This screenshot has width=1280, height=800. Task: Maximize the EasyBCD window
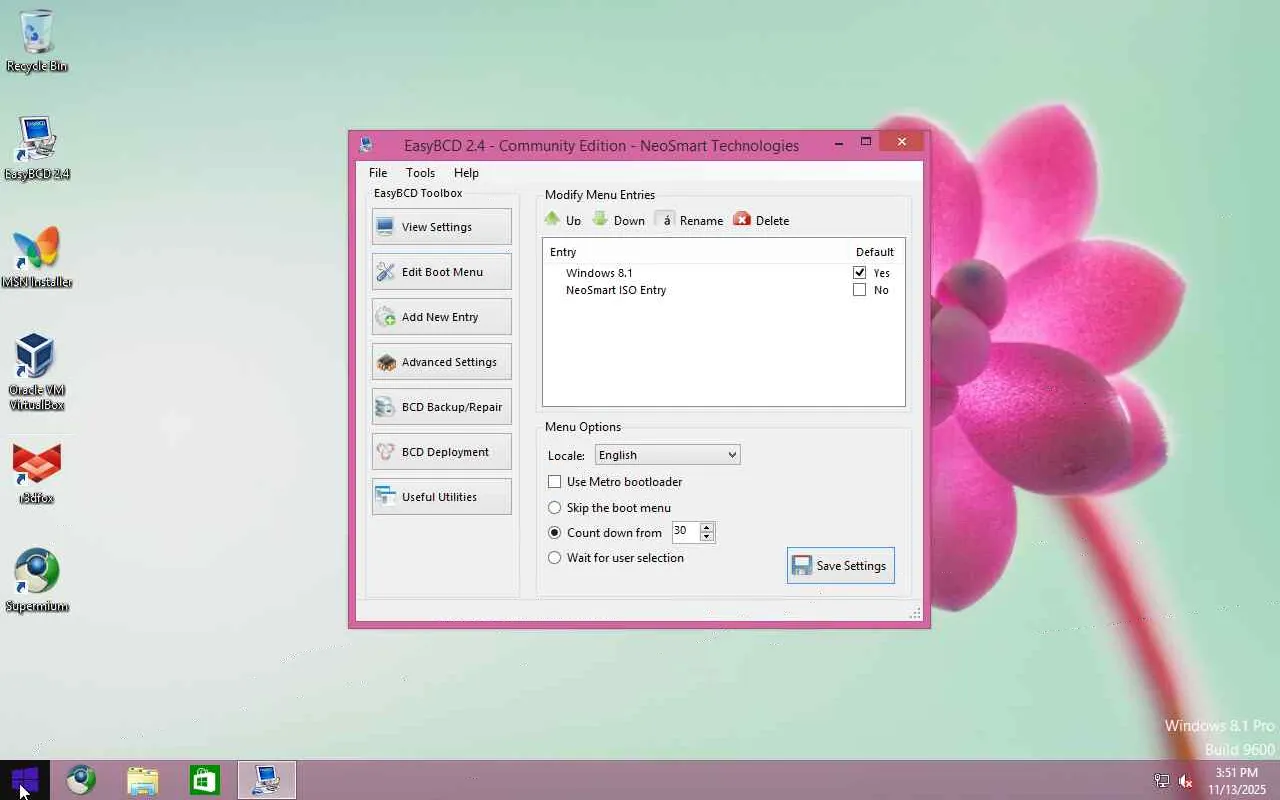pos(866,143)
